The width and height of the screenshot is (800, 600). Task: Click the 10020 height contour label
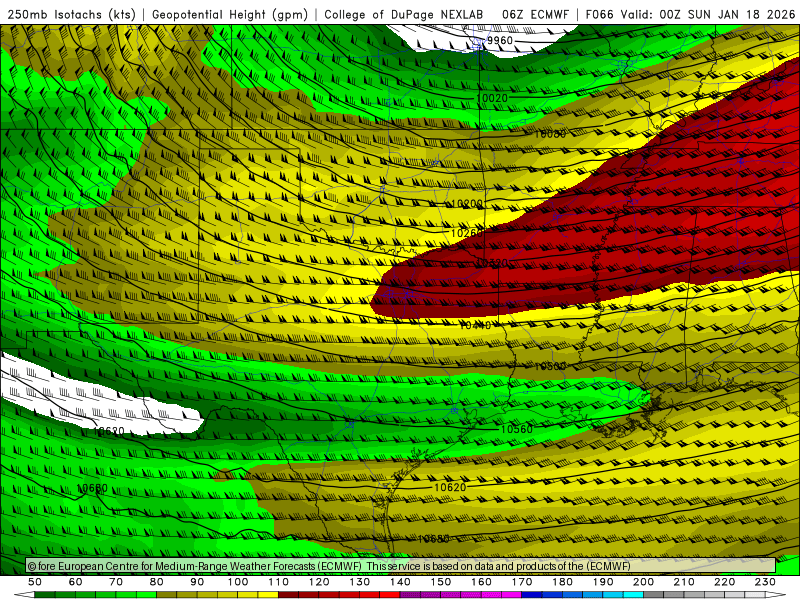click(x=492, y=98)
